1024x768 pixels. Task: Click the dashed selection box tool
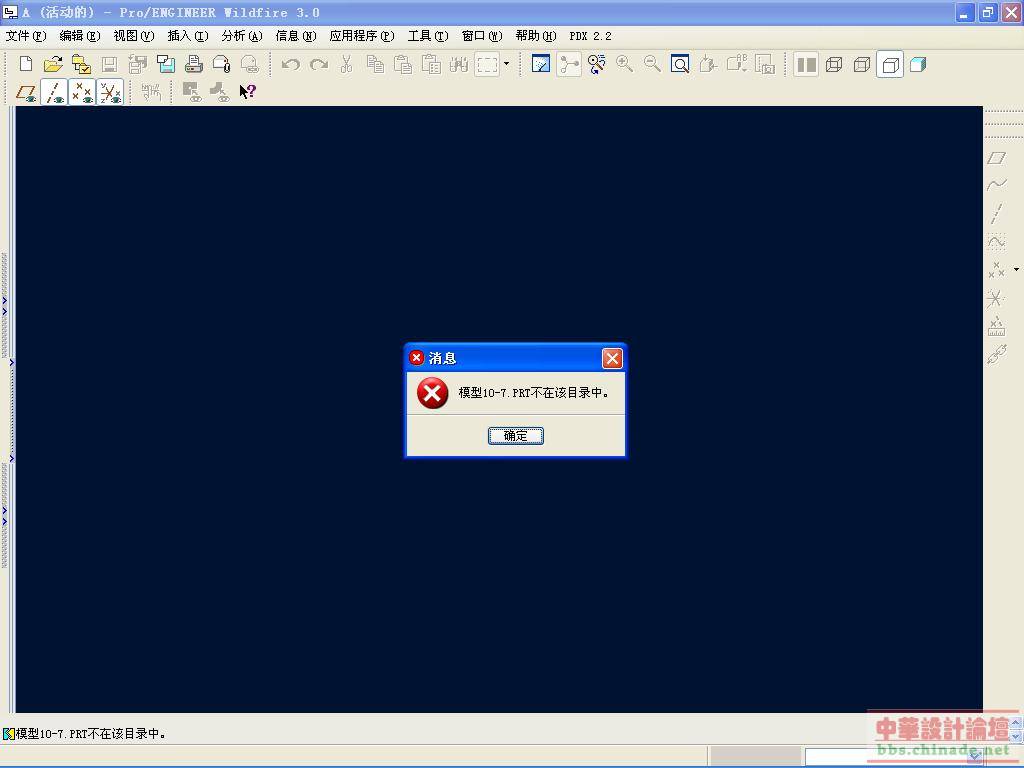(487, 64)
